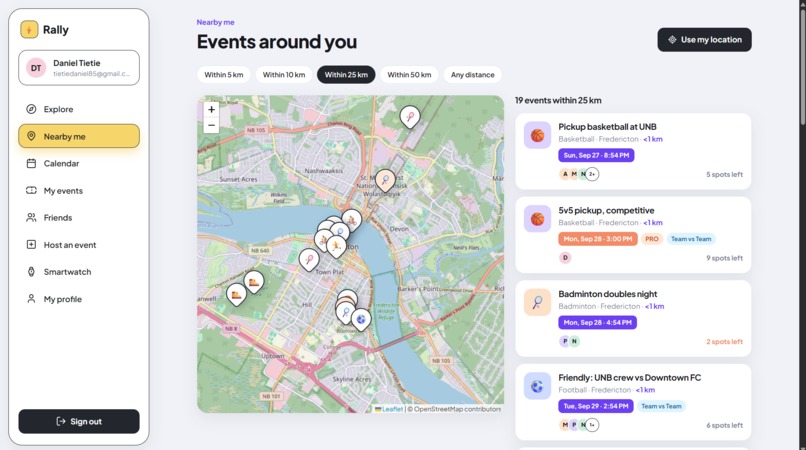The image size is (806, 450).
Task: Click the 9 spots left label
Action: point(724,258)
